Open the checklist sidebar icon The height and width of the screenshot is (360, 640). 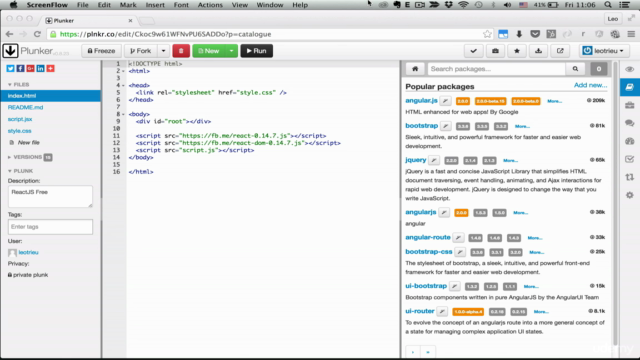coord(629,159)
